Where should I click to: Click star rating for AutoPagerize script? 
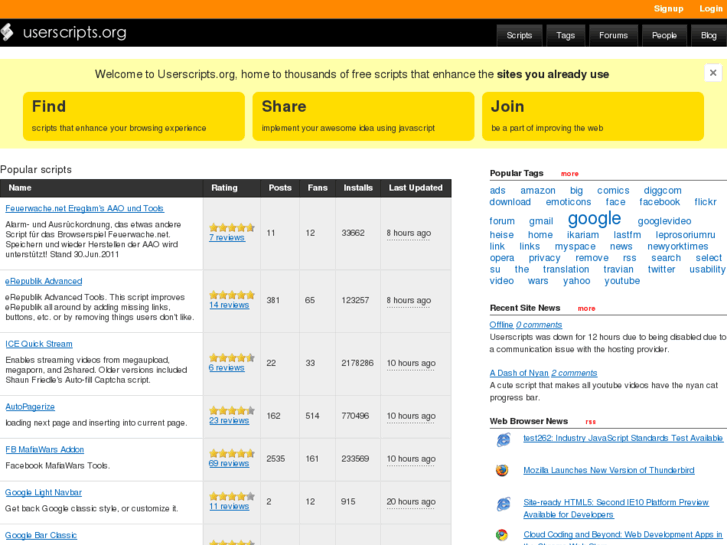[231, 410]
